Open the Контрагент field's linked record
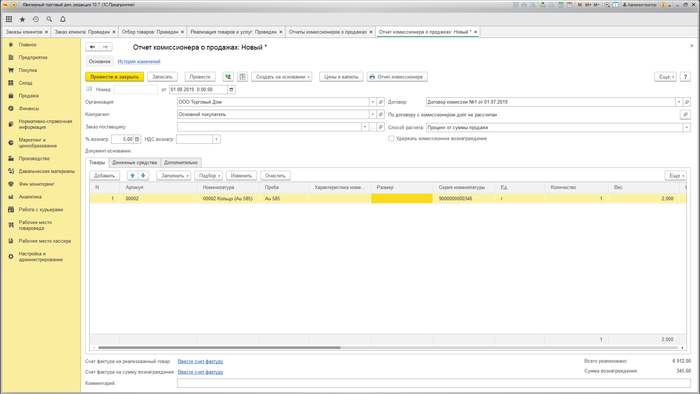This screenshot has width=700, height=394. coord(381,115)
